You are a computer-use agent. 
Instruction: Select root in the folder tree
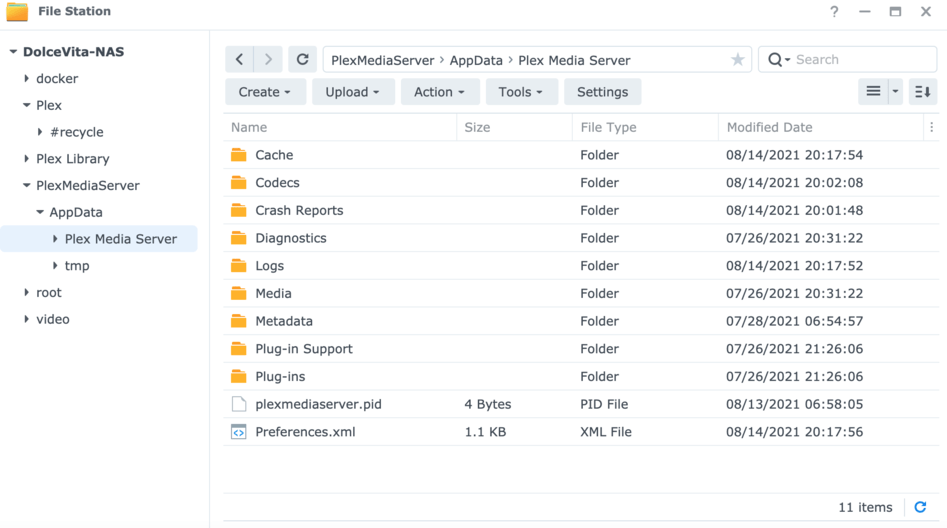[48, 292]
